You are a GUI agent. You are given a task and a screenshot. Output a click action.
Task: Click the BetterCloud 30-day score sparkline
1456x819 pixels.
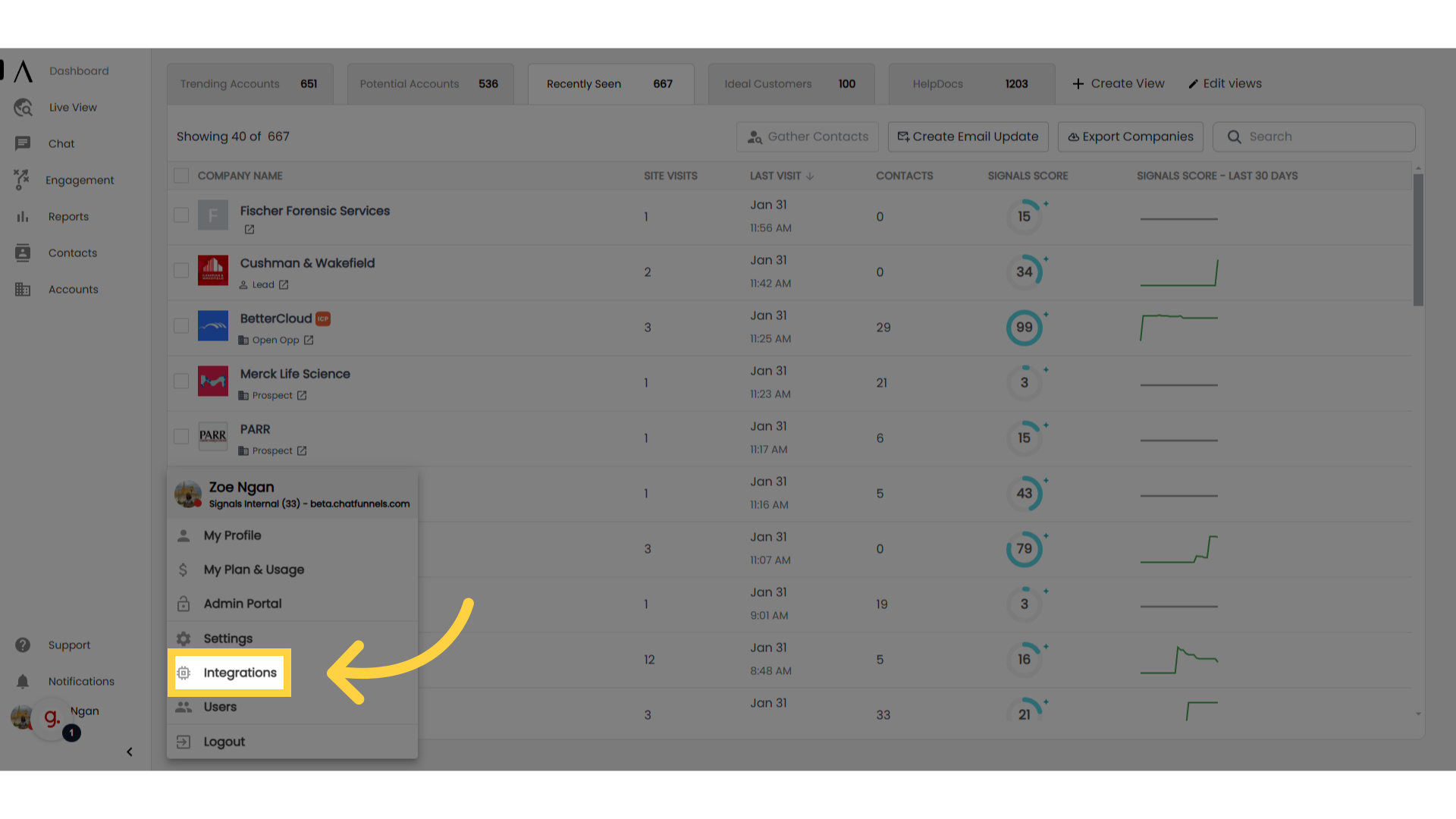[x=1179, y=328]
